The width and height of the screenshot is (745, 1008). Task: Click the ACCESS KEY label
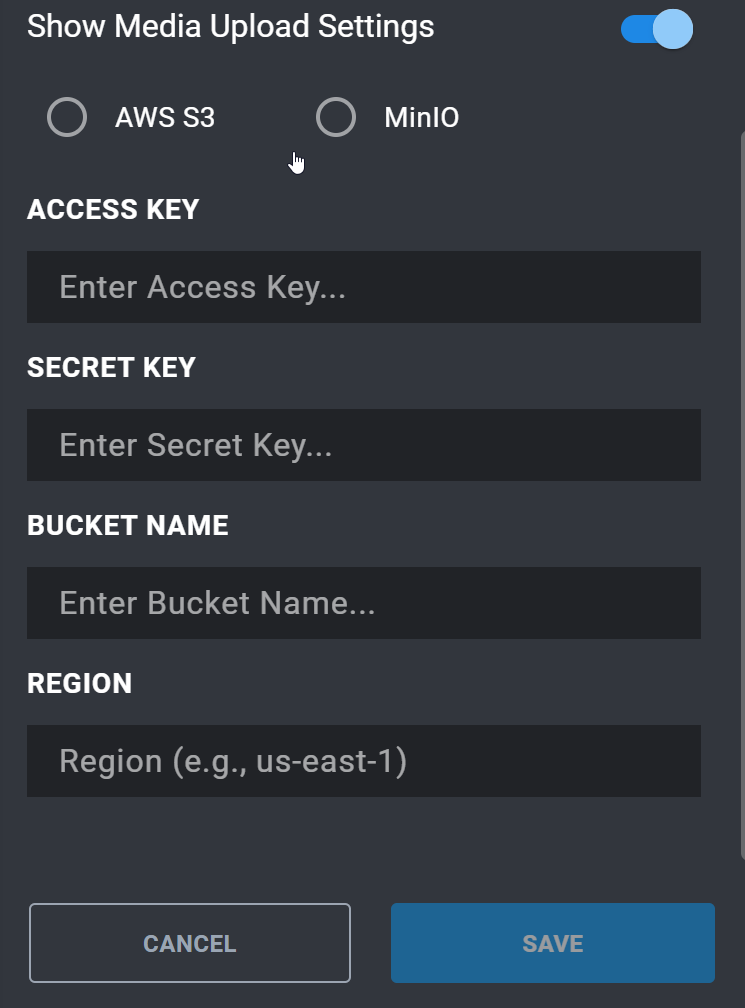click(112, 209)
